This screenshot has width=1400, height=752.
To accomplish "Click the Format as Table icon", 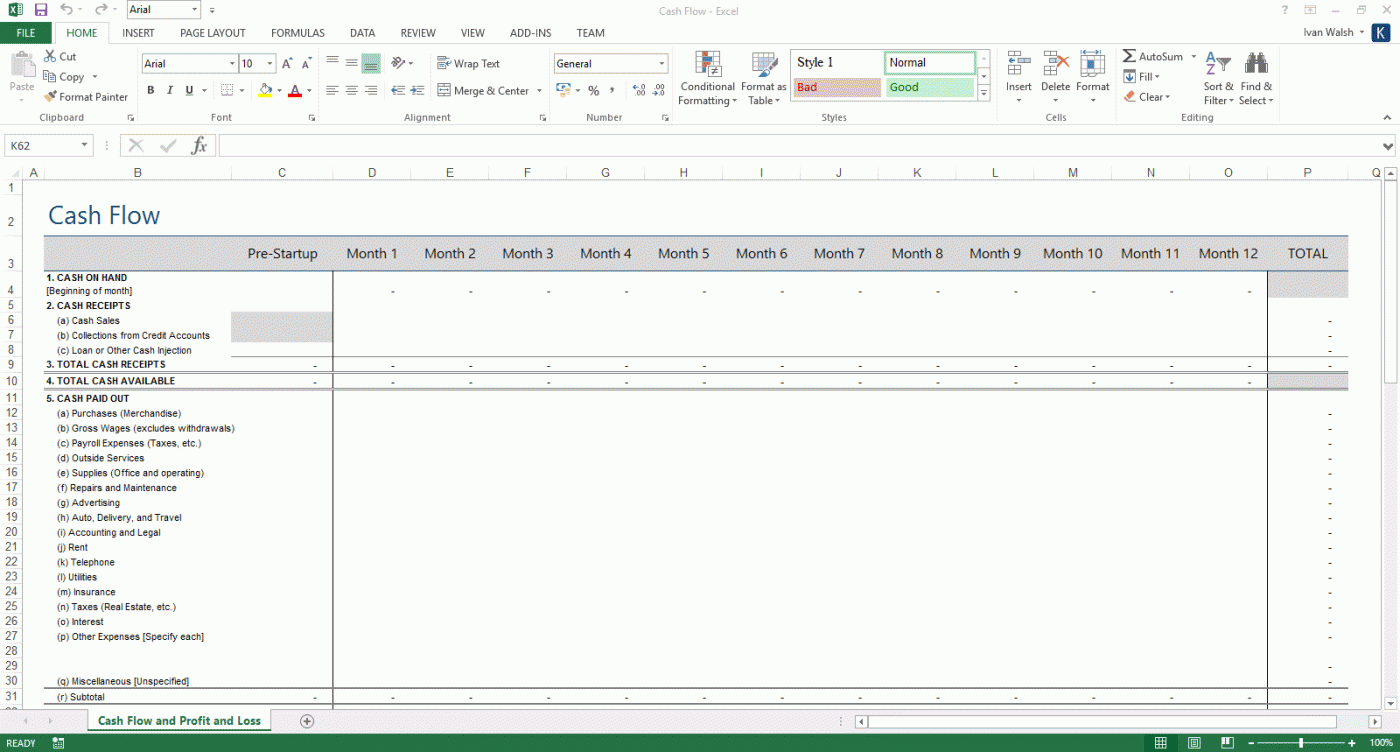I will tap(764, 79).
